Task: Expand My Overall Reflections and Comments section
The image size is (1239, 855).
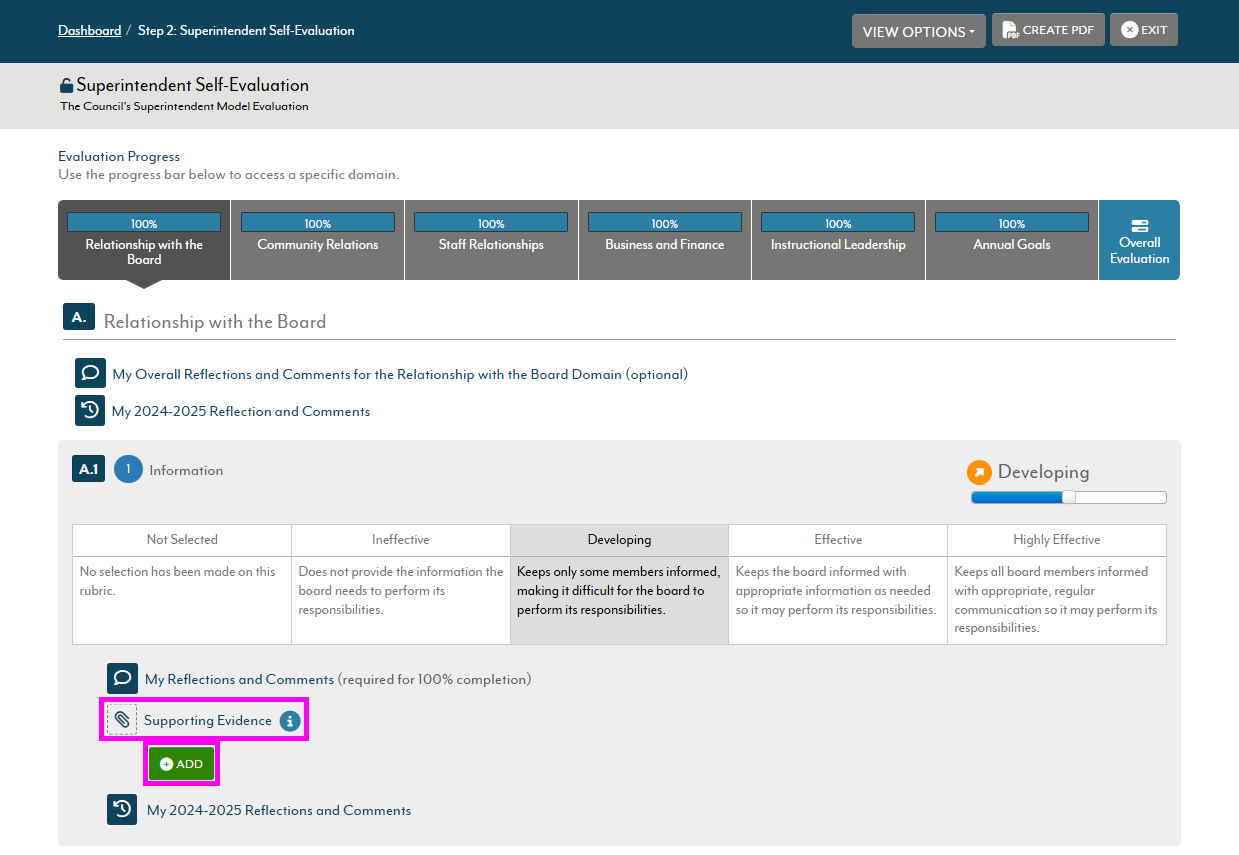Action: tap(400, 374)
